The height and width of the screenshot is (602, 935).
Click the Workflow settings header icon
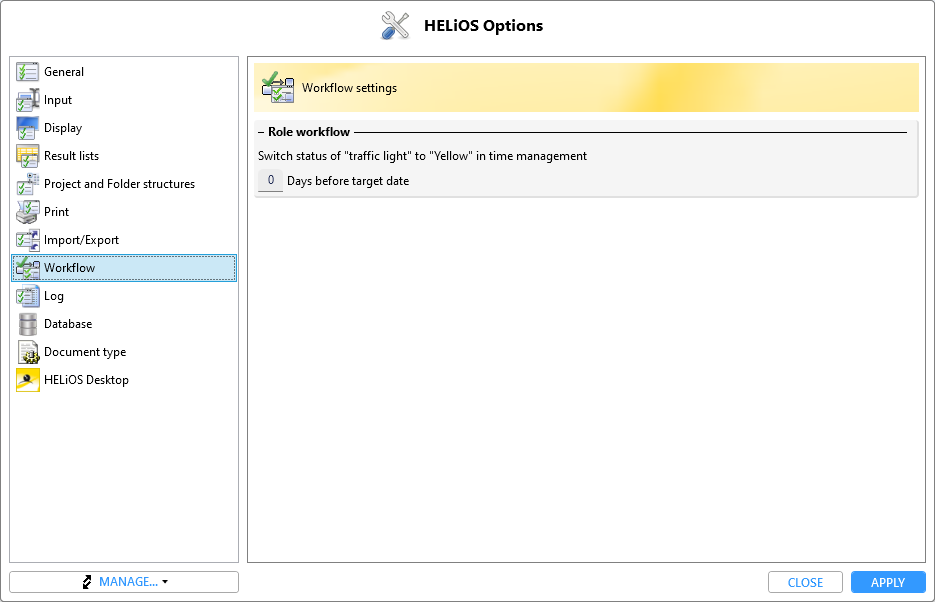[x=278, y=88]
